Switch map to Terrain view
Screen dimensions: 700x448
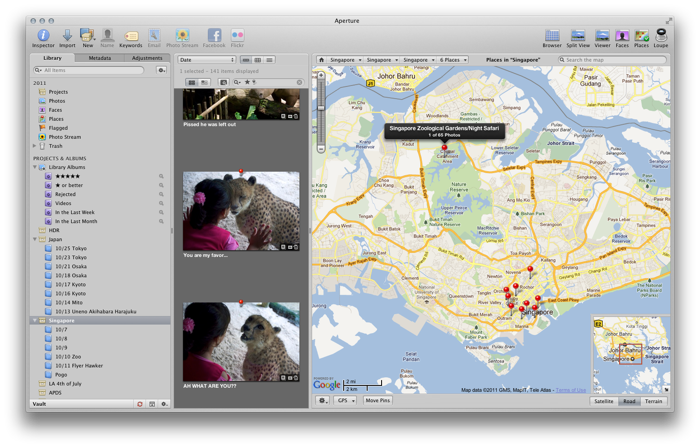(x=654, y=401)
